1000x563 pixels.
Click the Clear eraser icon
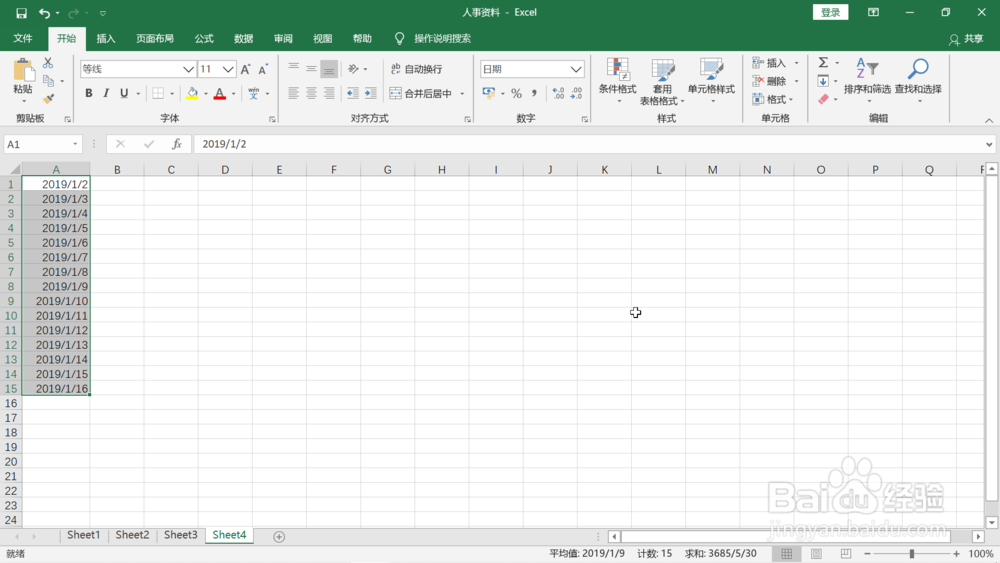(823, 99)
